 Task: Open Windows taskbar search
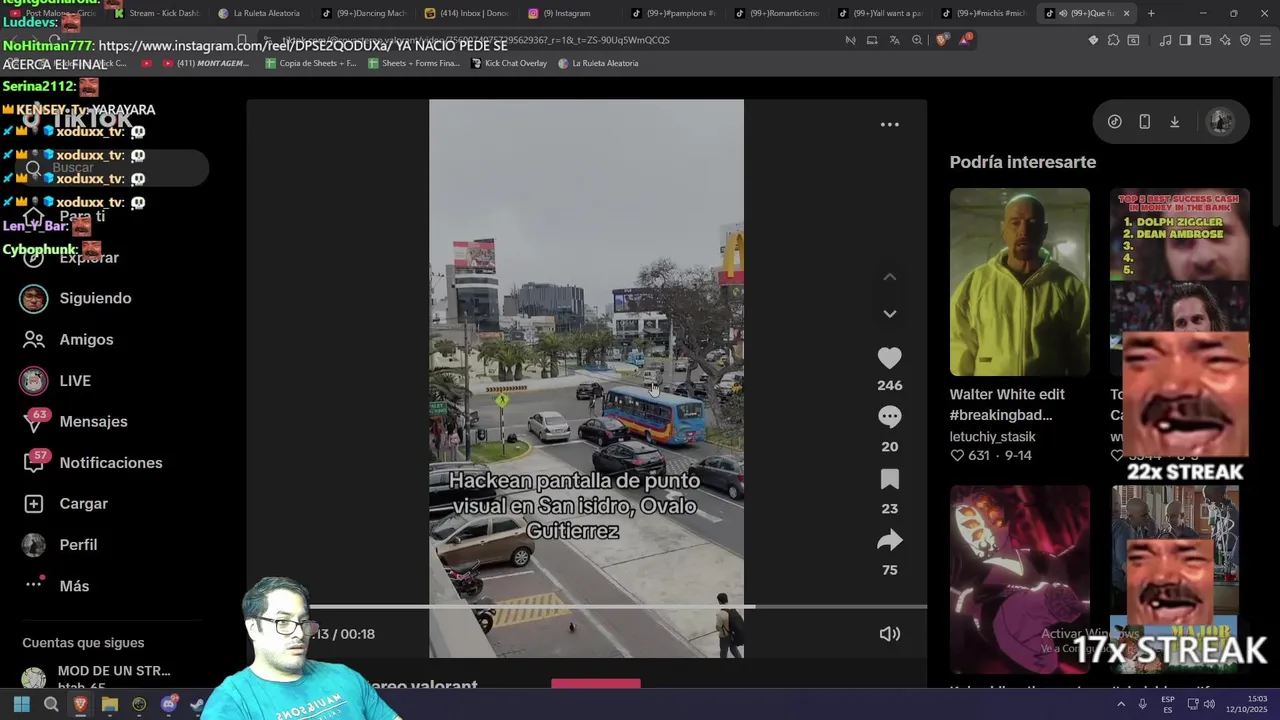coord(51,704)
